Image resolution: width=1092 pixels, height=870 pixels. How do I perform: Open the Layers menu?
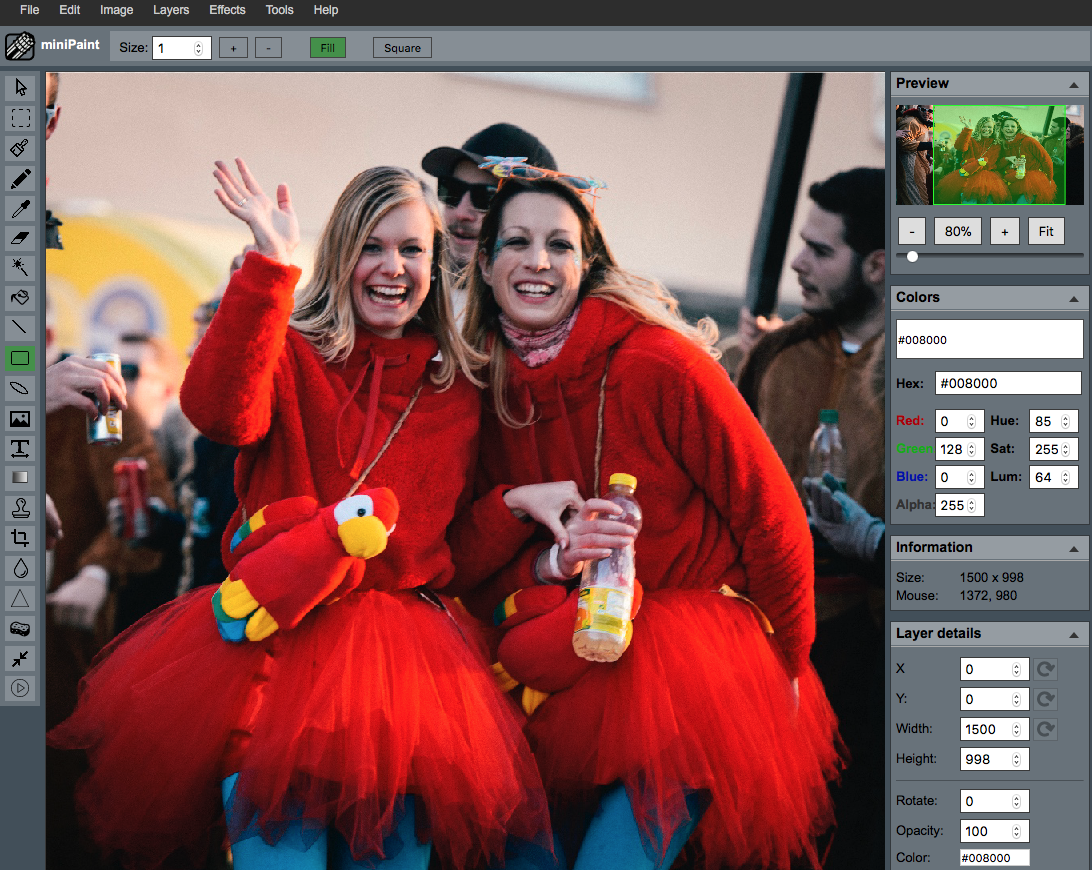(171, 10)
